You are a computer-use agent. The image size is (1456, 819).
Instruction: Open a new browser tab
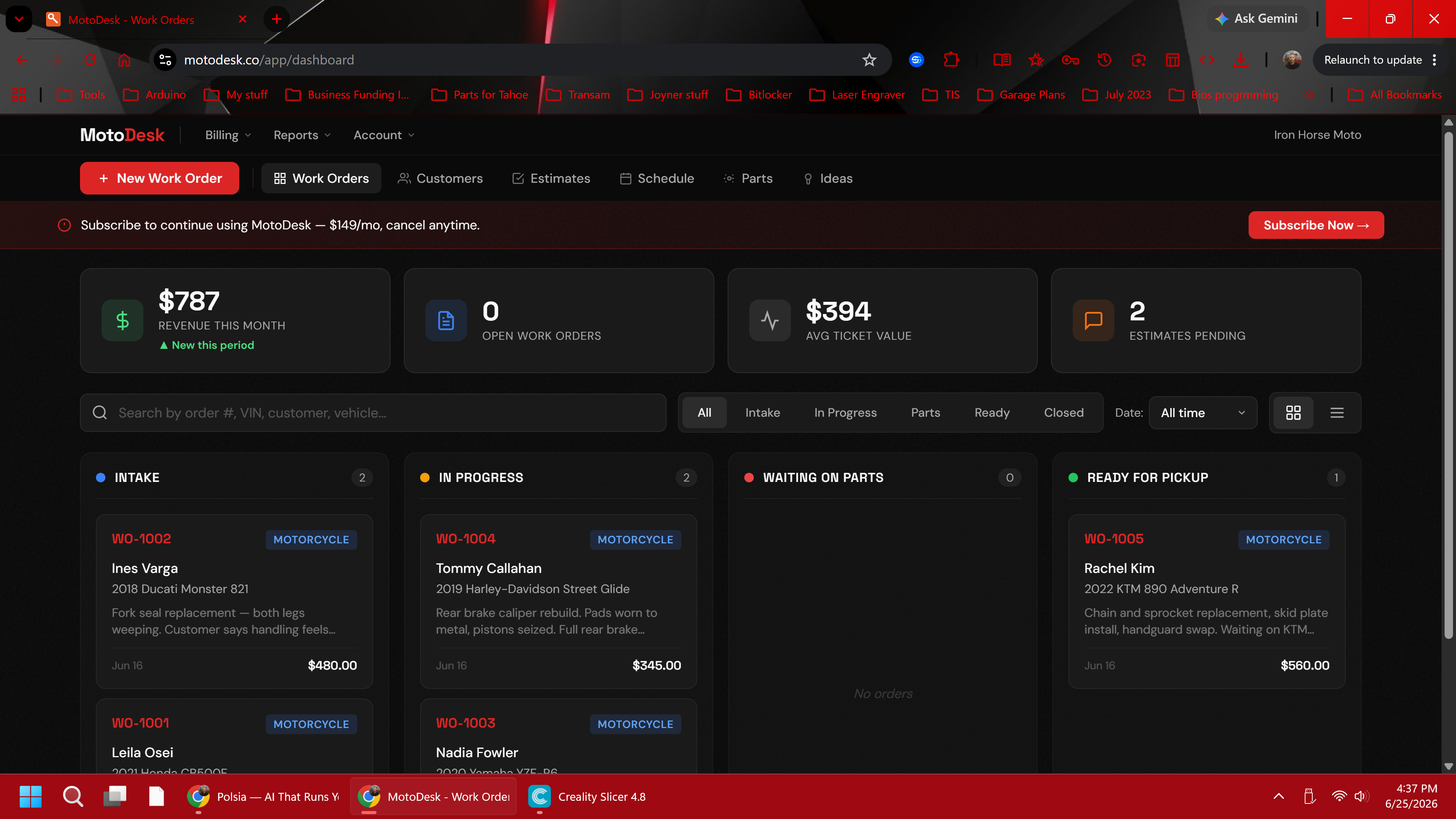click(276, 19)
